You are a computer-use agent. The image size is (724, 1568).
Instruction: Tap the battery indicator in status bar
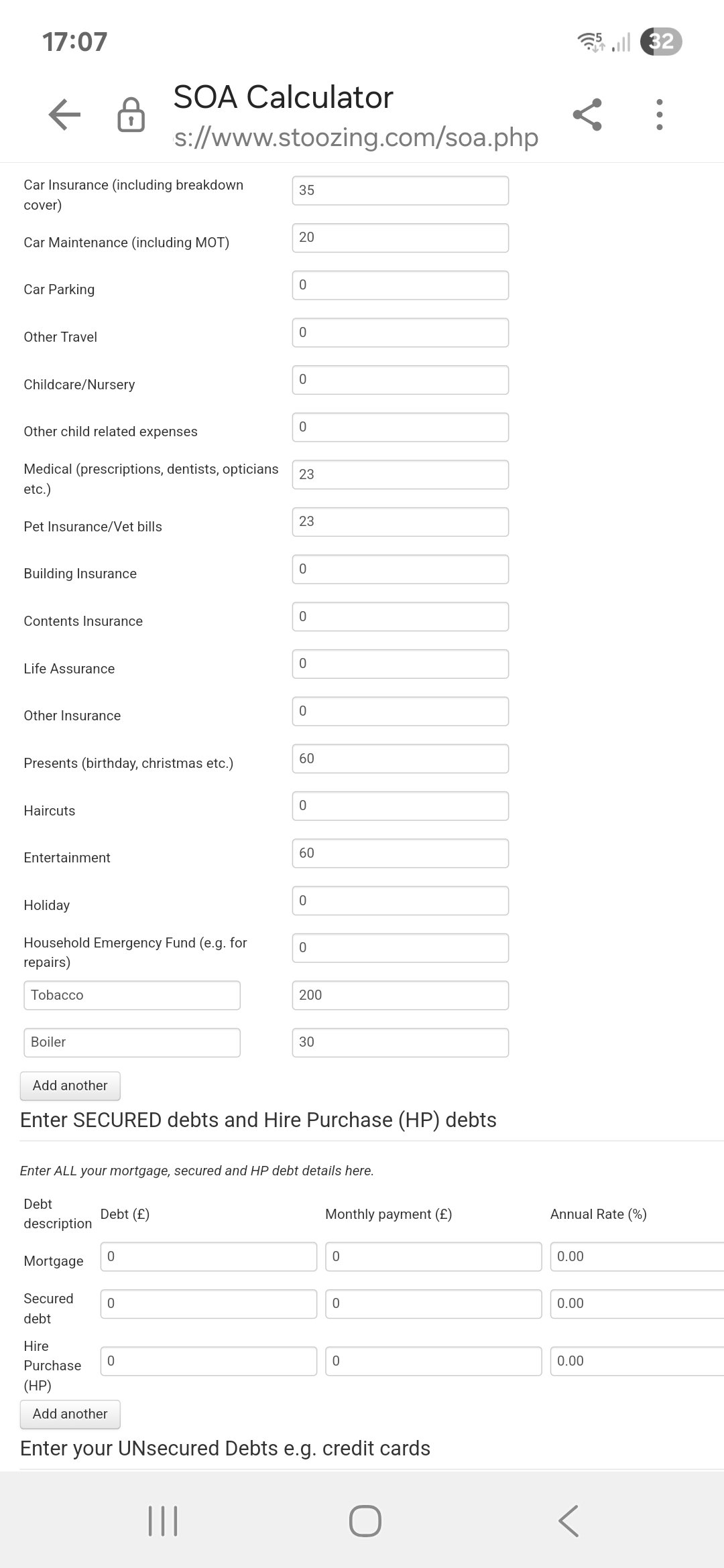coord(661,42)
